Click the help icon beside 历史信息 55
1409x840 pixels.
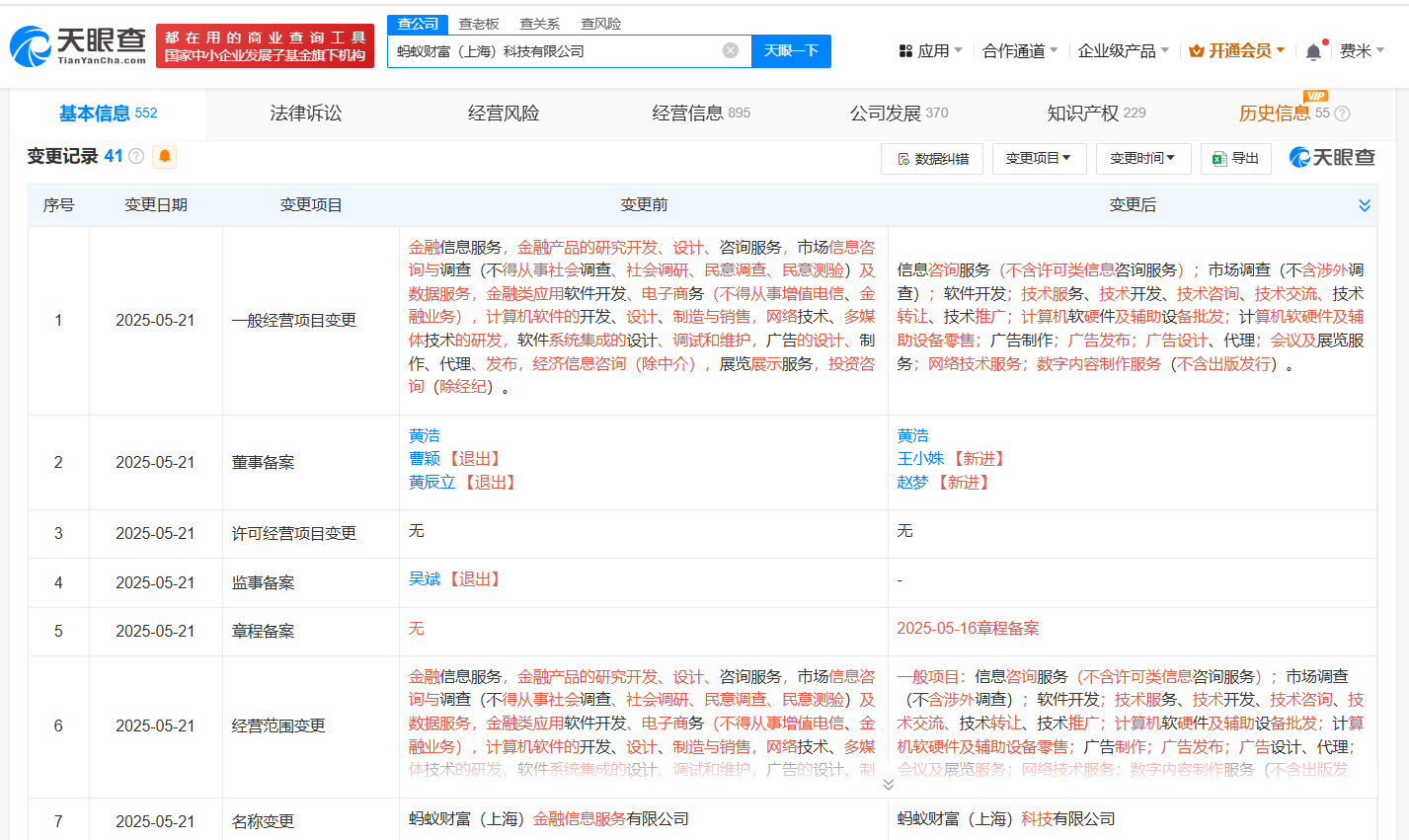click(x=1342, y=114)
